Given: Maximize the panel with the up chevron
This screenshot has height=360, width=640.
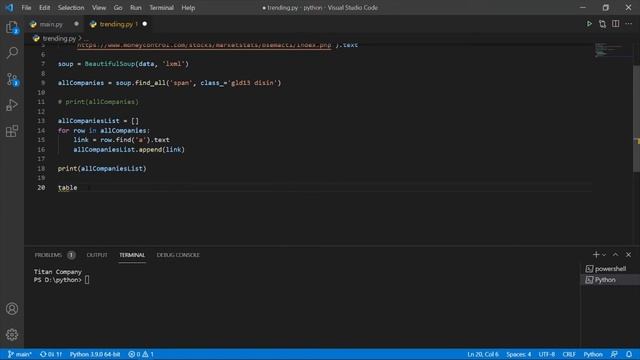Looking at the screenshot, I should (616, 255).
